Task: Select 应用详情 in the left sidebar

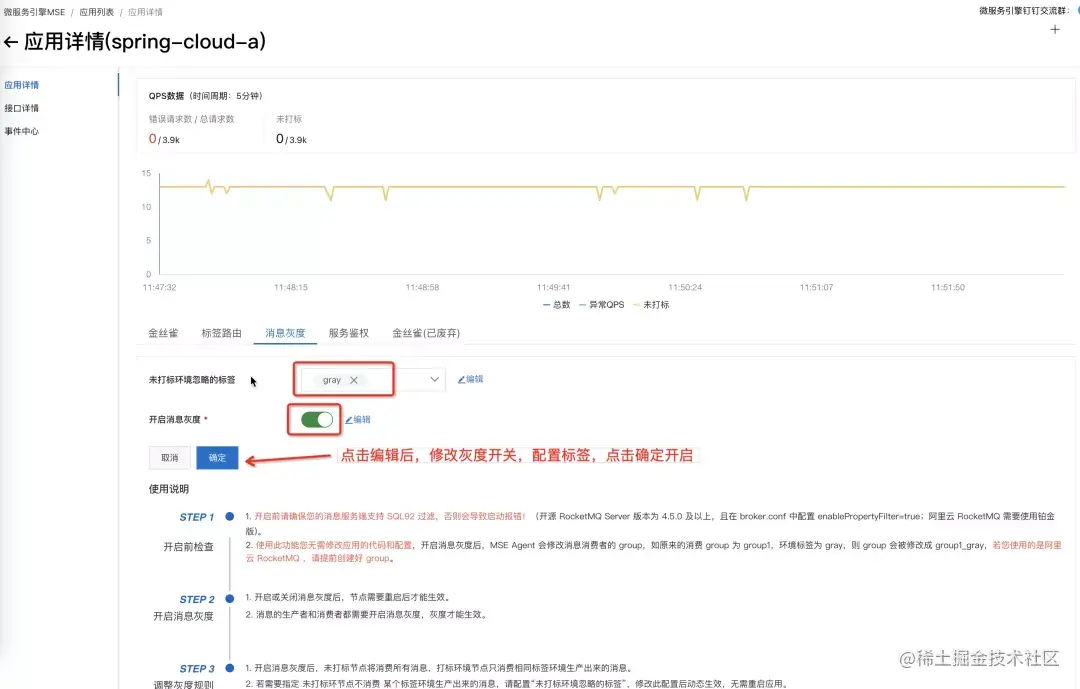Action: 21,85
